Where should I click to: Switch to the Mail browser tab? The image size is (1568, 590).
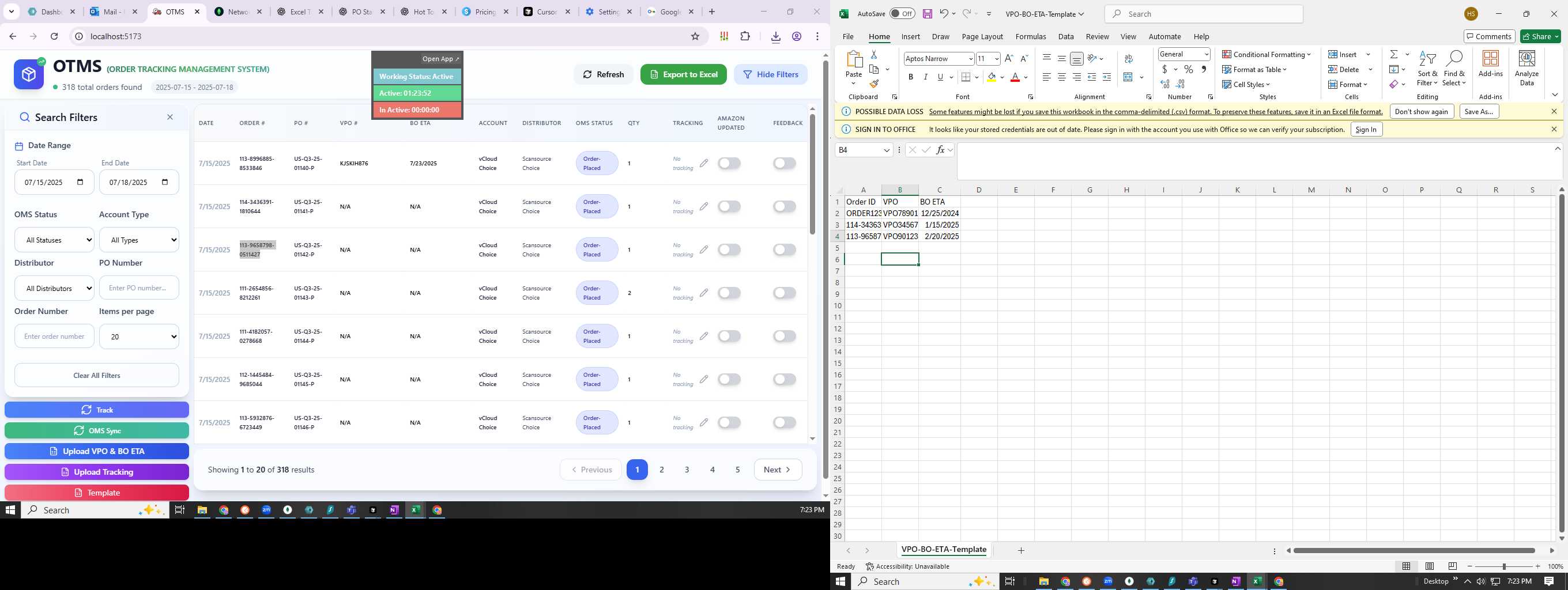[114, 12]
